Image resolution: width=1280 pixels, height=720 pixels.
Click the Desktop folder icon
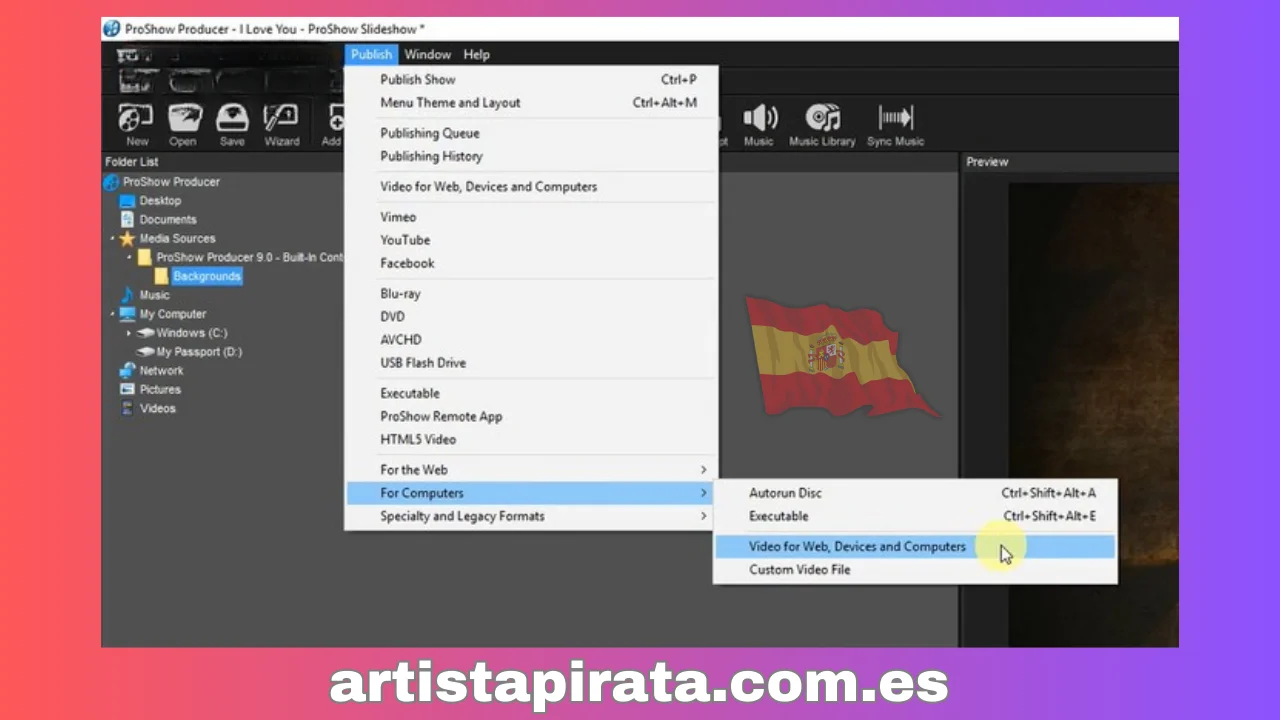pos(128,201)
